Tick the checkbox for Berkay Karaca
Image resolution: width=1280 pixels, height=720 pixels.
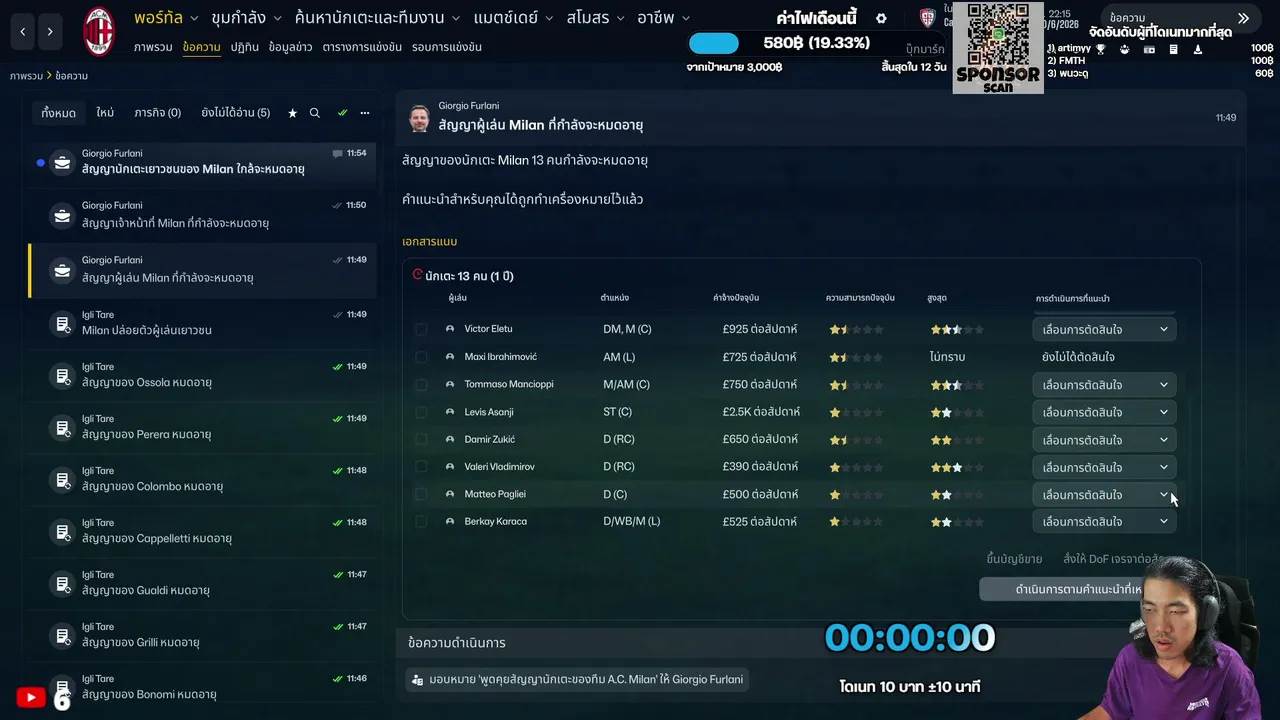point(421,522)
